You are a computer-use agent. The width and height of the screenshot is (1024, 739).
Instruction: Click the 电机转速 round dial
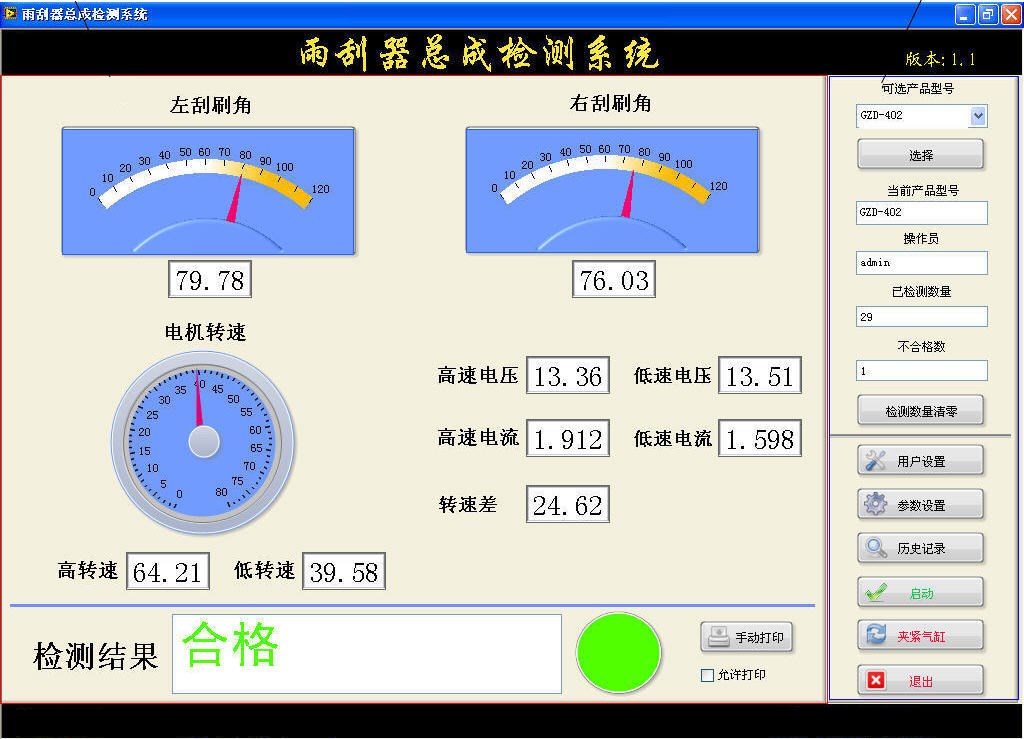click(x=203, y=441)
